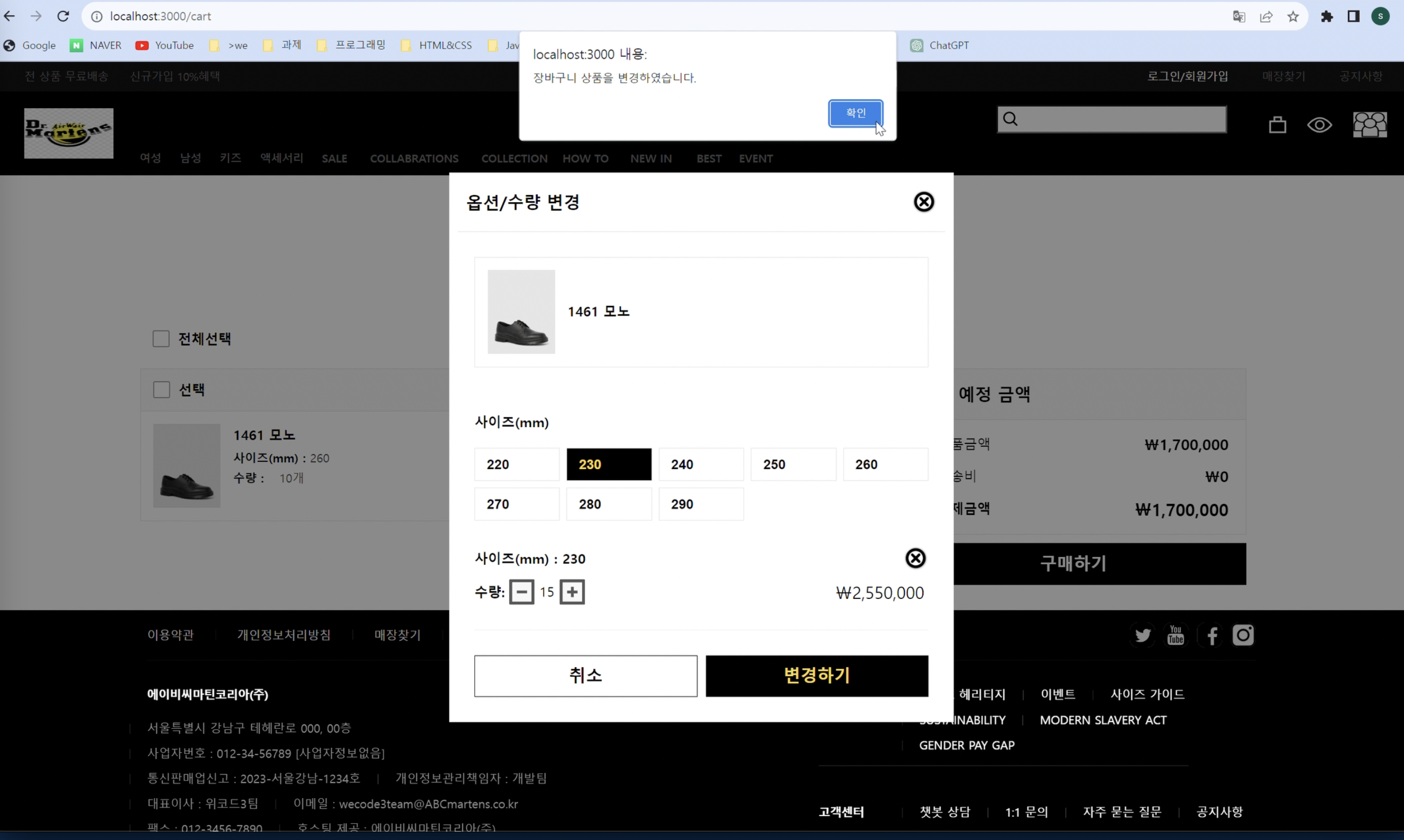This screenshot has height=840, width=1404.
Task: Open the NEW IN menu item
Action: point(650,158)
